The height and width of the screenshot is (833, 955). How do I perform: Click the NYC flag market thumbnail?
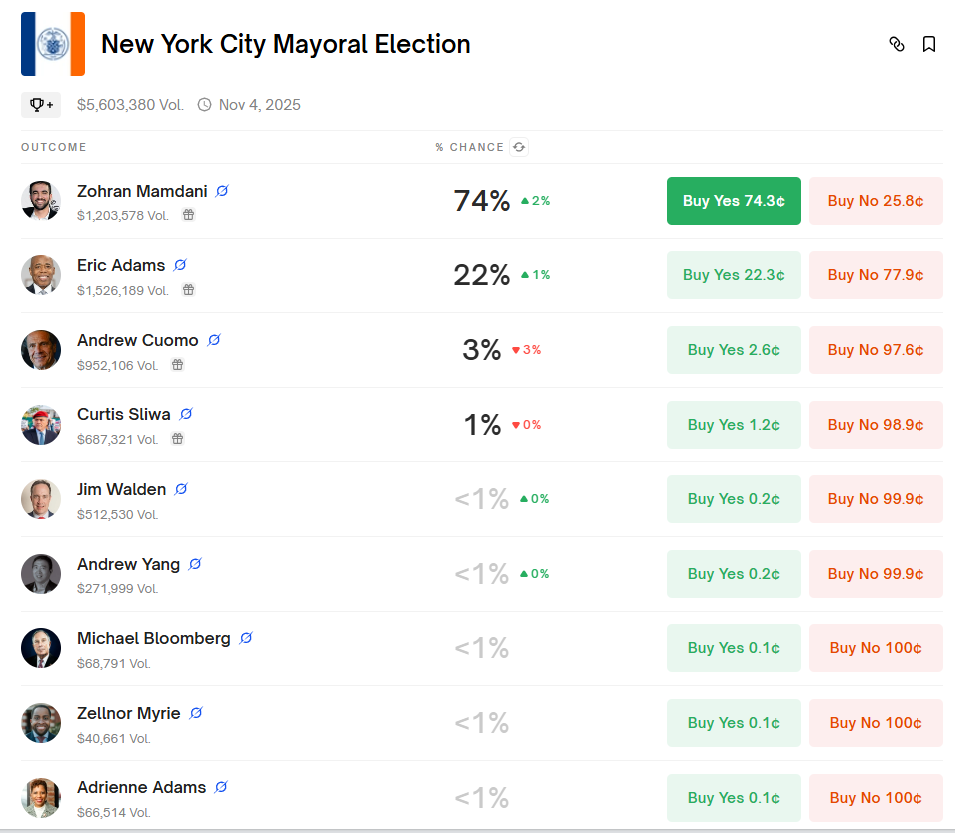click(x=53, y=44)
